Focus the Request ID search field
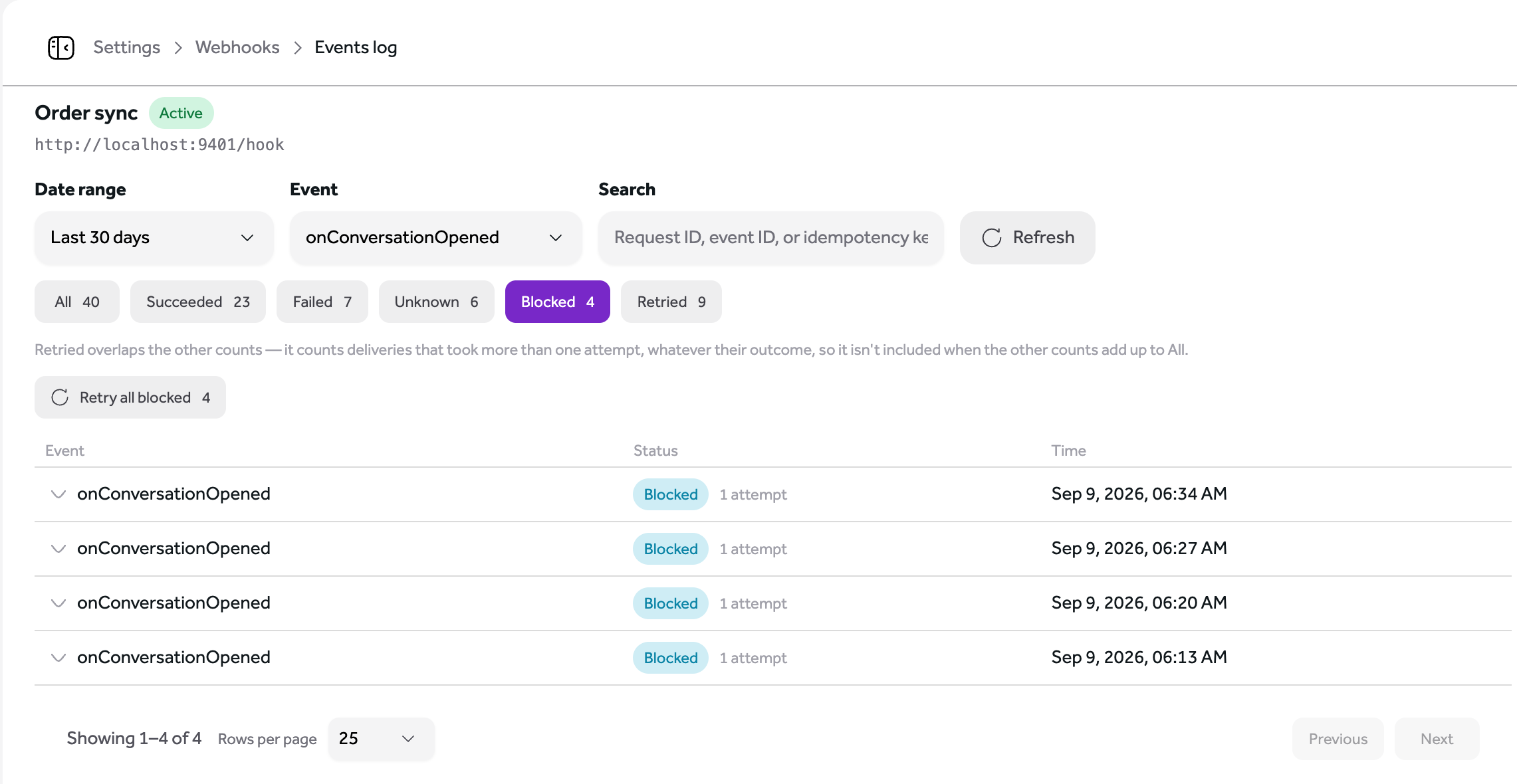 tap(770, 238)
